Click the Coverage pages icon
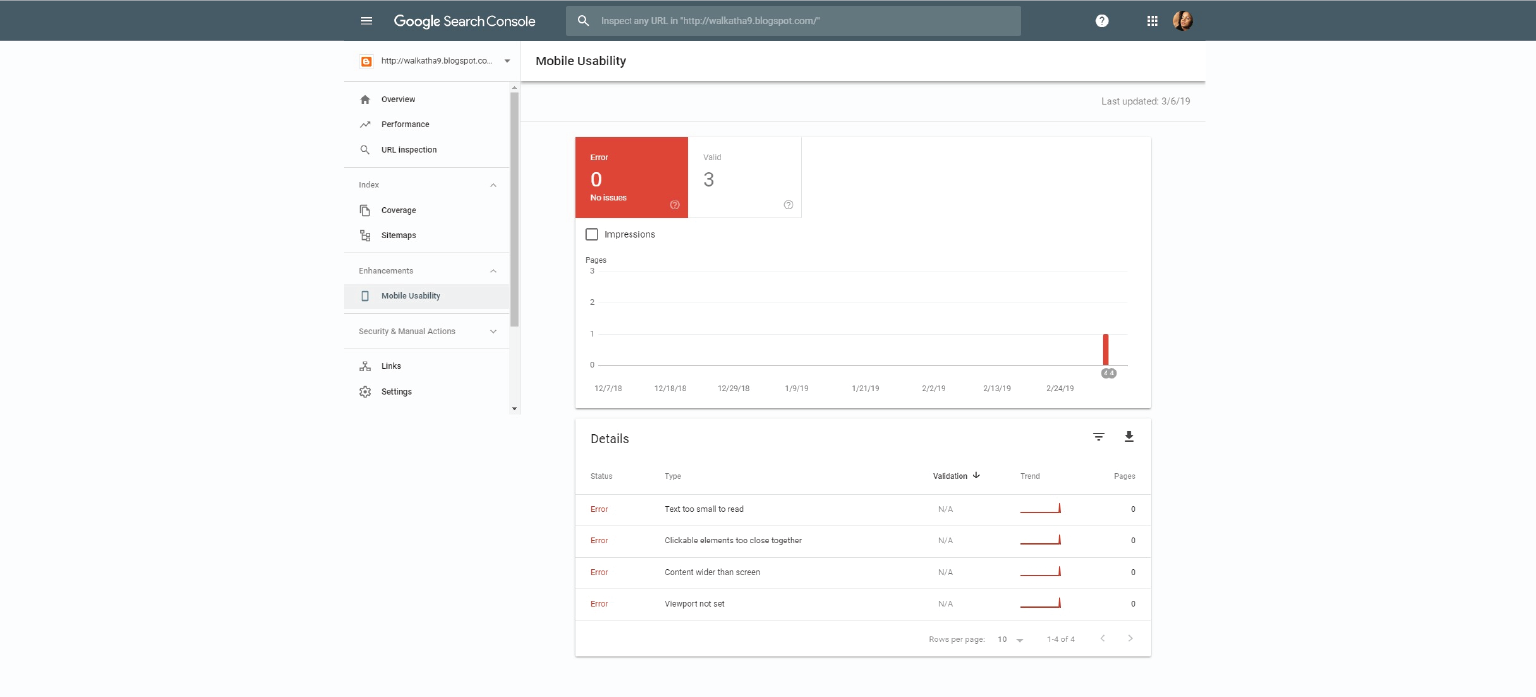 [x=365, y=211]
